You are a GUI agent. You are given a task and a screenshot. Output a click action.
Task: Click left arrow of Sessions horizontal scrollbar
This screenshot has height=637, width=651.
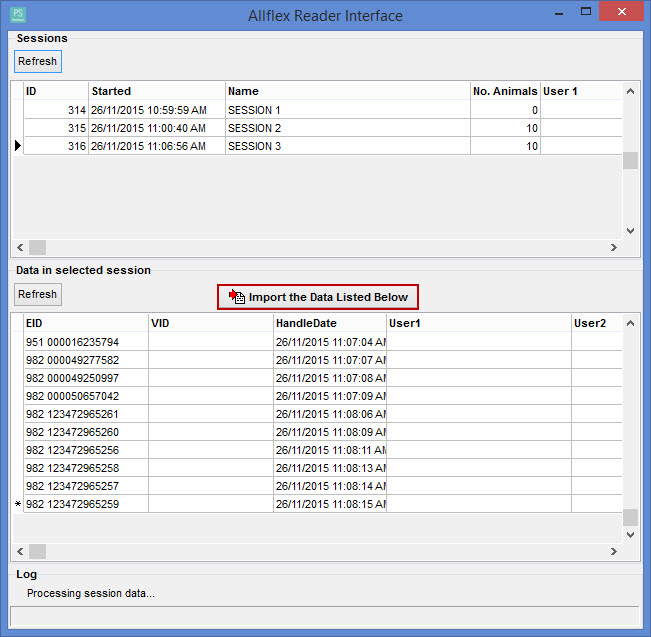20,247
